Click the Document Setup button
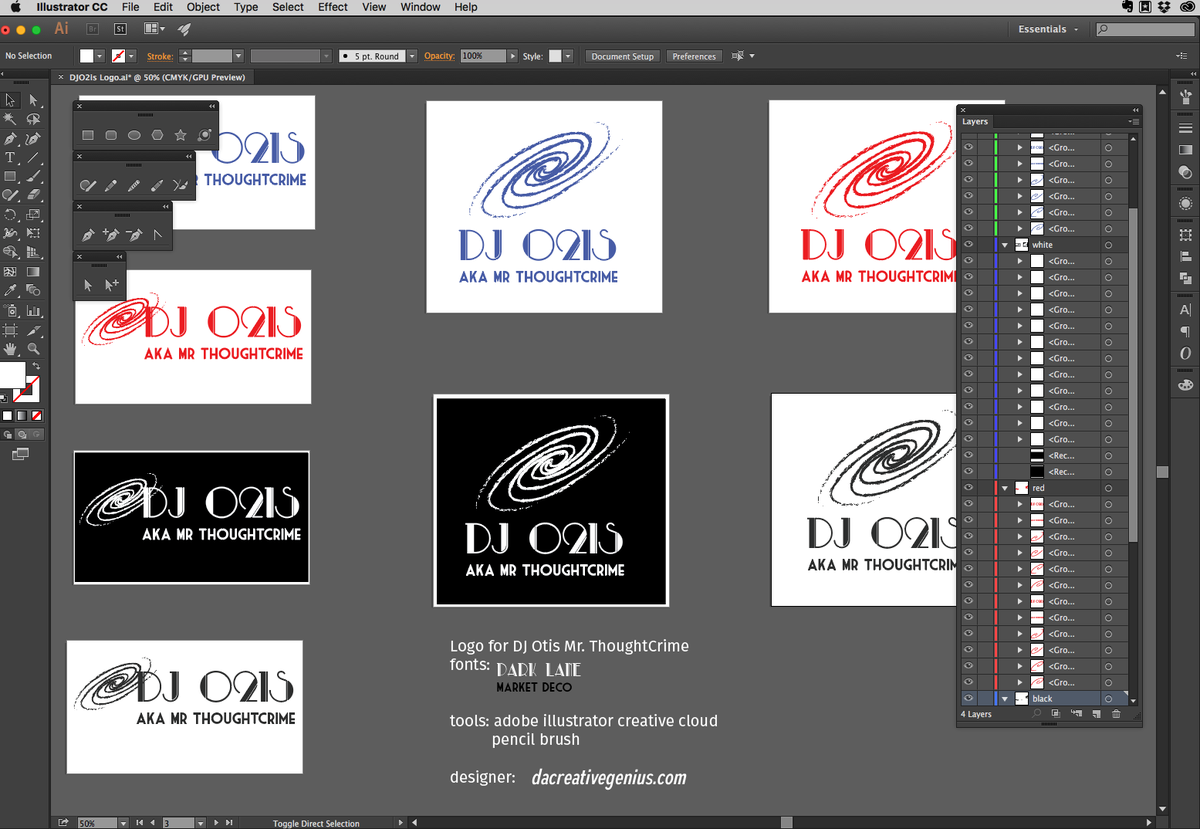This screenshot has height=829, width=1200. pyautogui.click(x=622, y=56)
